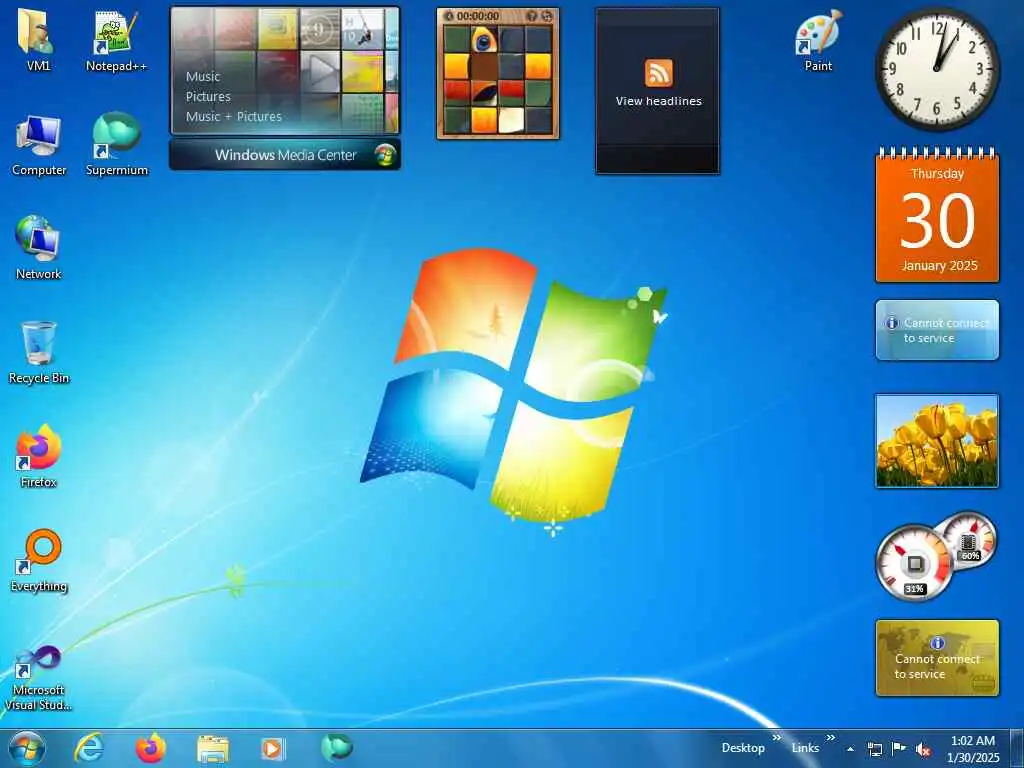Screen dimensions: 1024x768
Task: Click the network tray icon
Action: coord(874,749)
